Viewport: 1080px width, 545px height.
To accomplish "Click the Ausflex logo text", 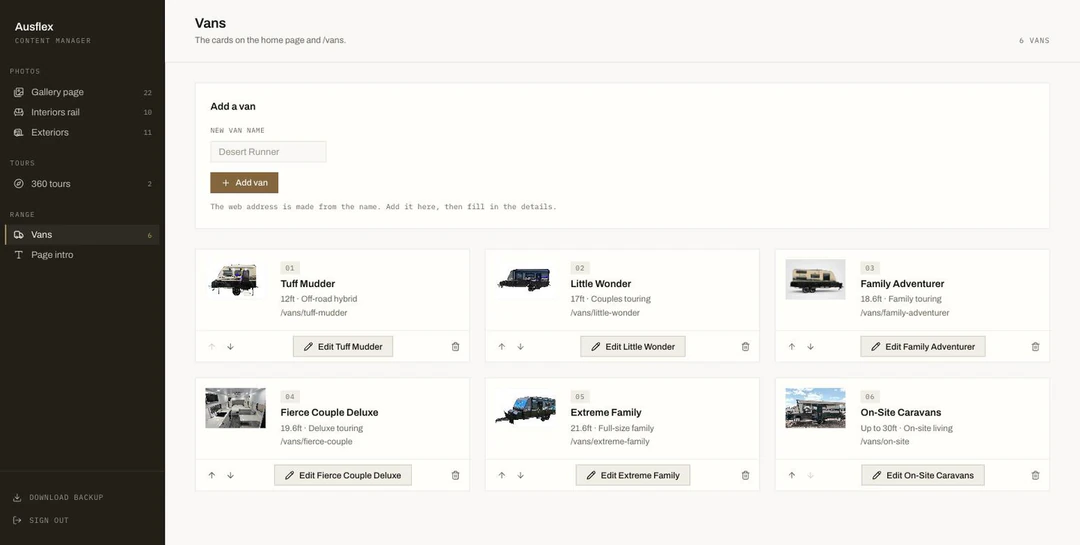I will (34, 27).
